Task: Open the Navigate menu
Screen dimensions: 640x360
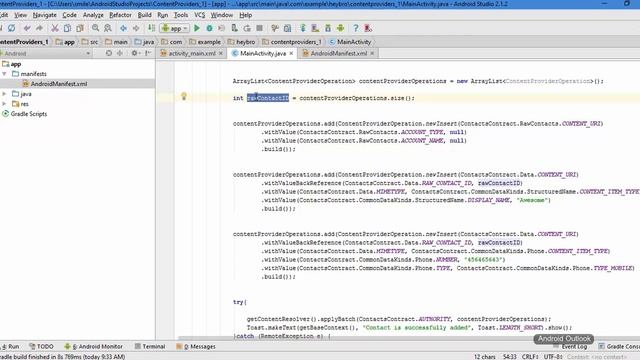Action: [44, 15]
